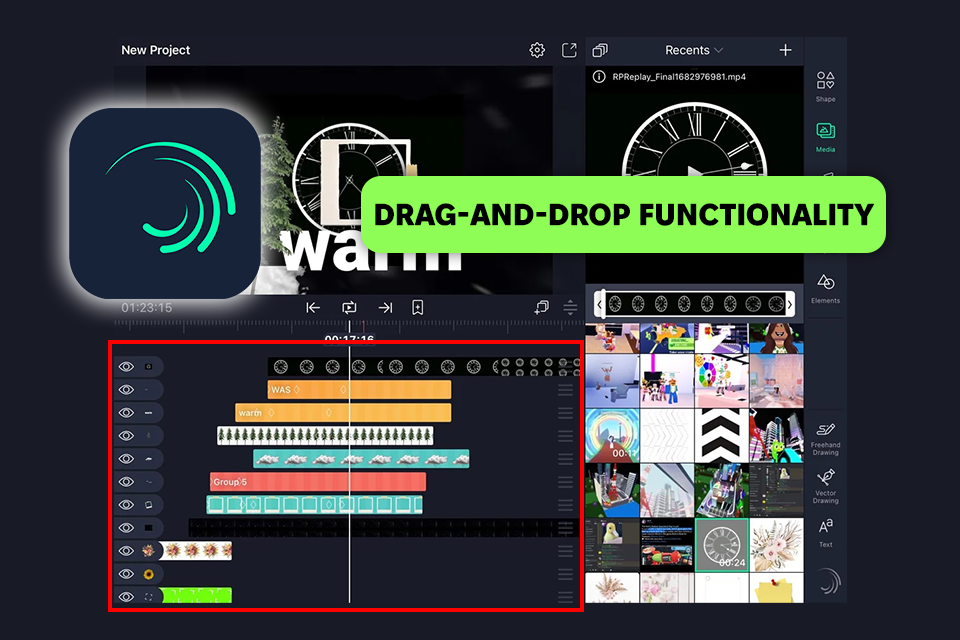Jump to the end of the timeline

pyautogui.click(x=385, y=307)
